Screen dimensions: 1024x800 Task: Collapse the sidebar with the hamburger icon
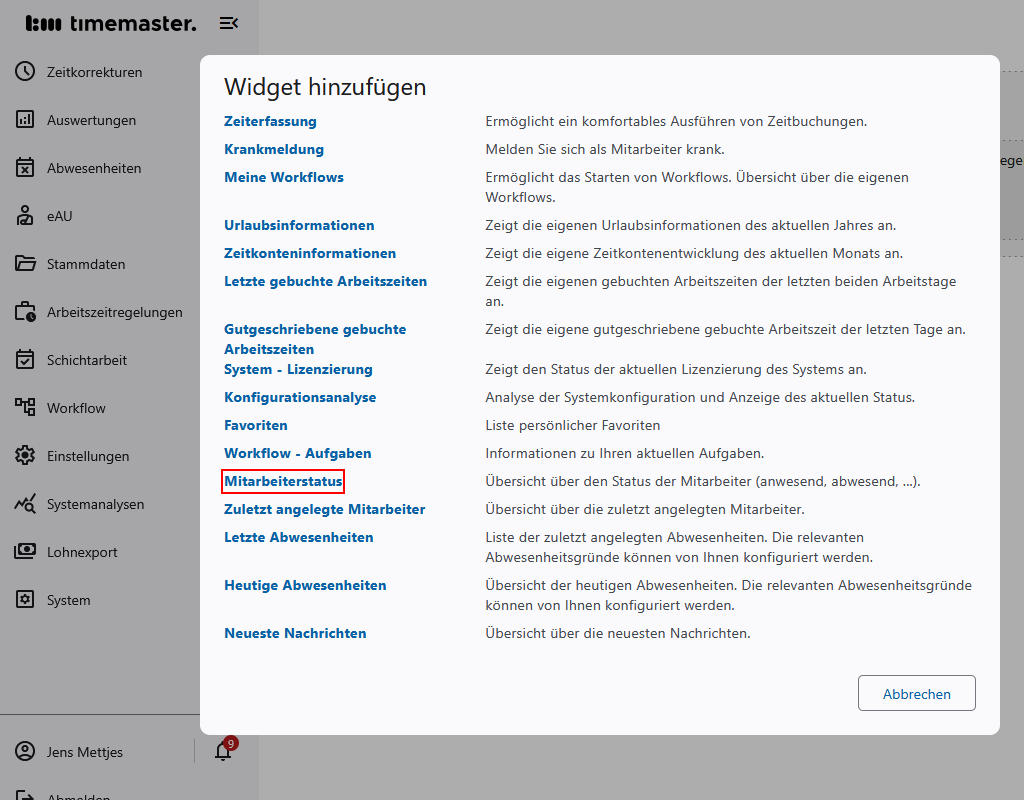(228, 22)
